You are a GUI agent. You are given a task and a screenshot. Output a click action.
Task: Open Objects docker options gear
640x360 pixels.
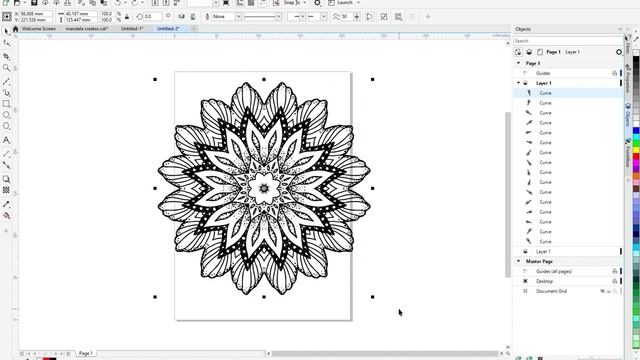[619, 52]
